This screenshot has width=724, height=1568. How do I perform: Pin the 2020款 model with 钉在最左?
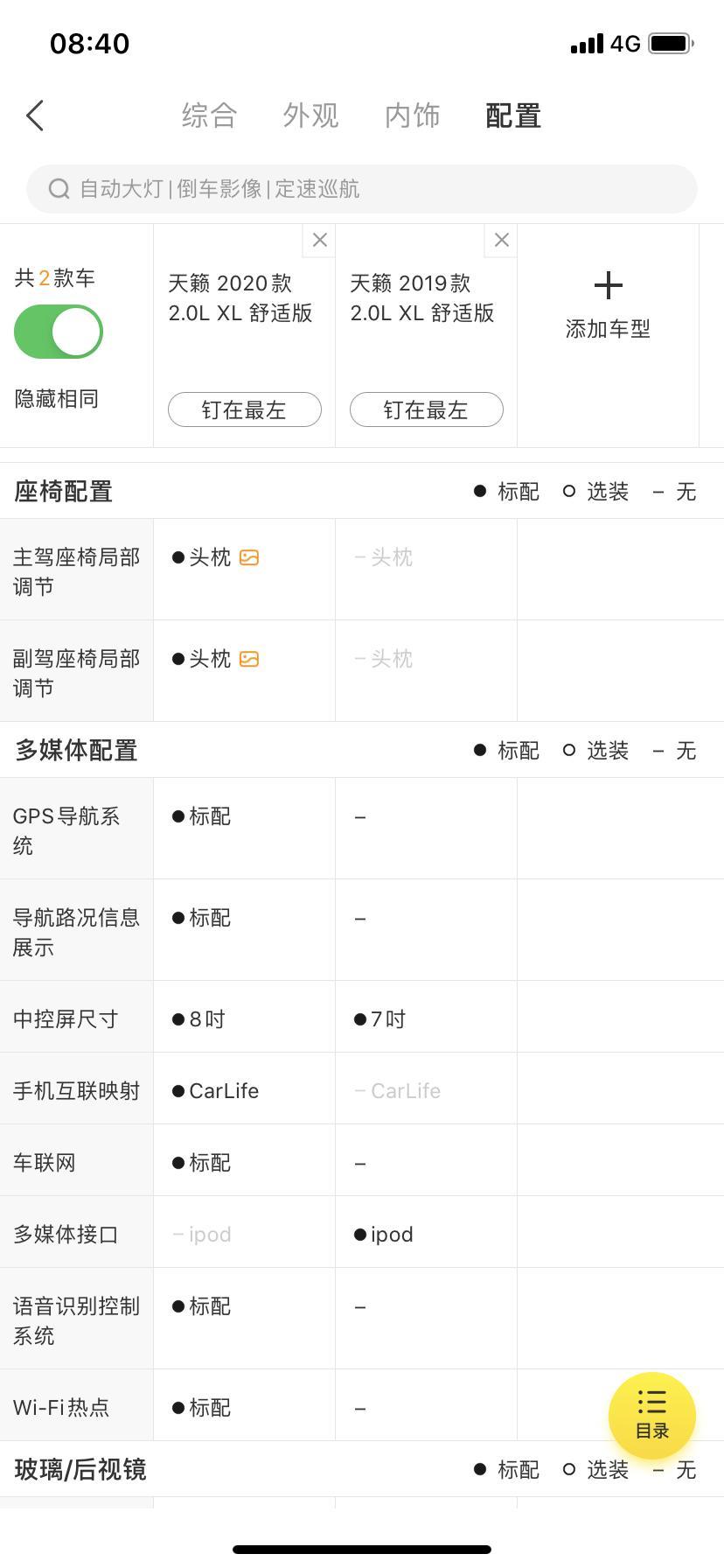[x=245, y=409]
